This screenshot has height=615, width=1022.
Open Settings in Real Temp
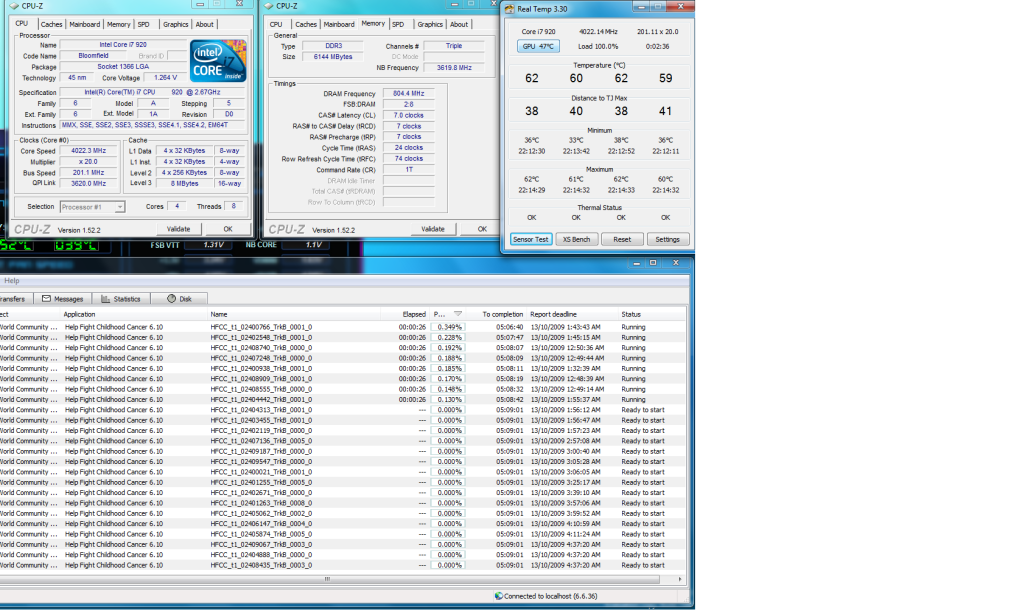click(667, 239)
